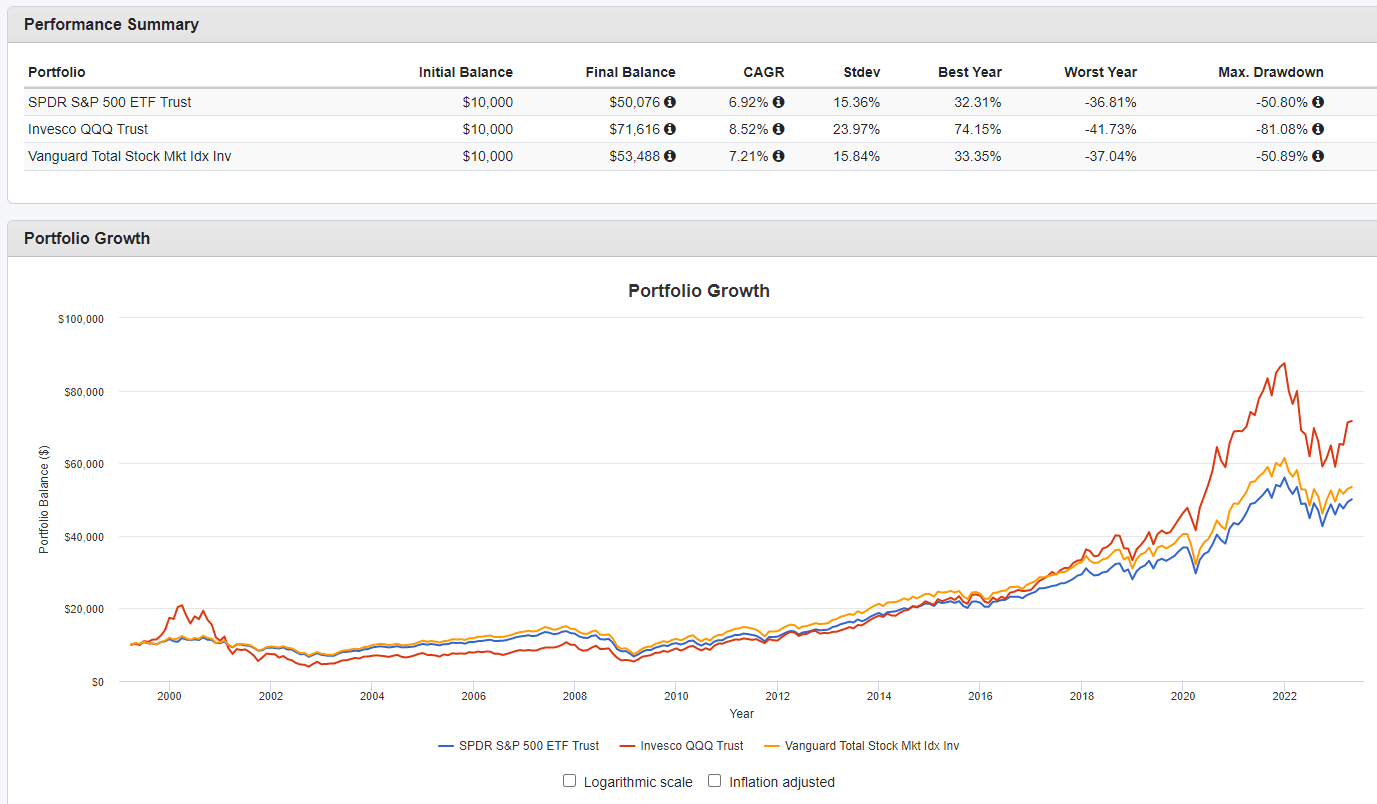The image size is (1377, 804).
Task: Click the red QQQ line peak near 2022
Action: [1284, 364]
